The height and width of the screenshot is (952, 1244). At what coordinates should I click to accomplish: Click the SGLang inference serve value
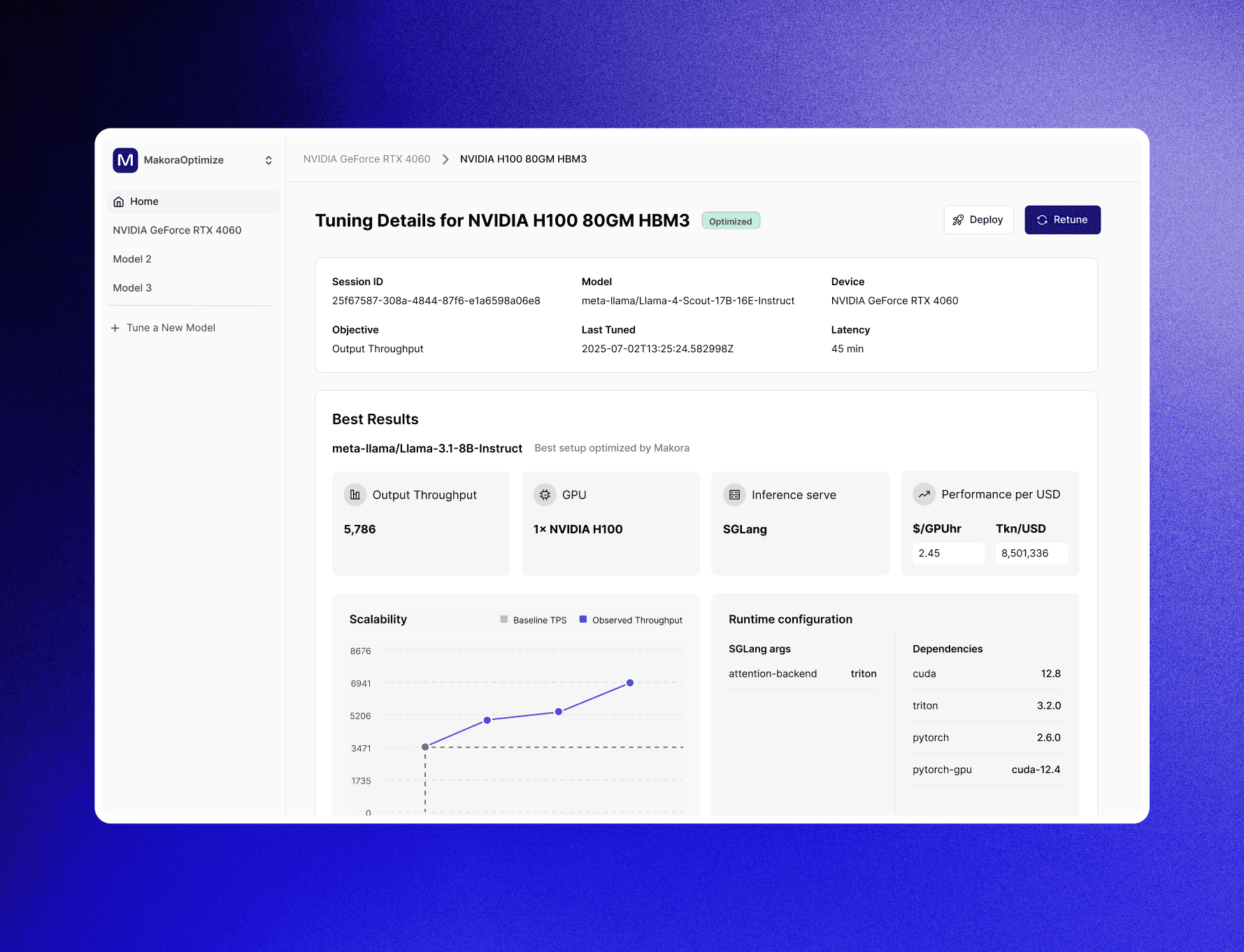(745, 529)
